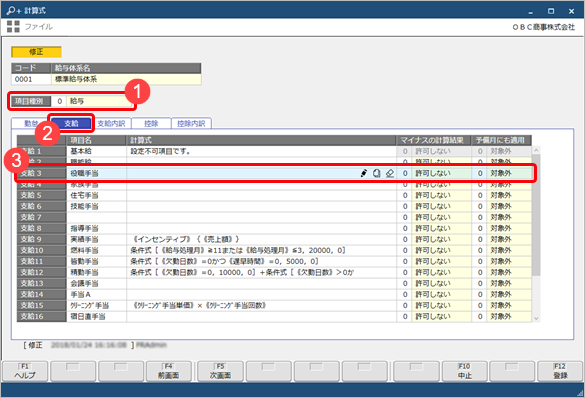Click the F1 ヘルプ button

(25, 371)
